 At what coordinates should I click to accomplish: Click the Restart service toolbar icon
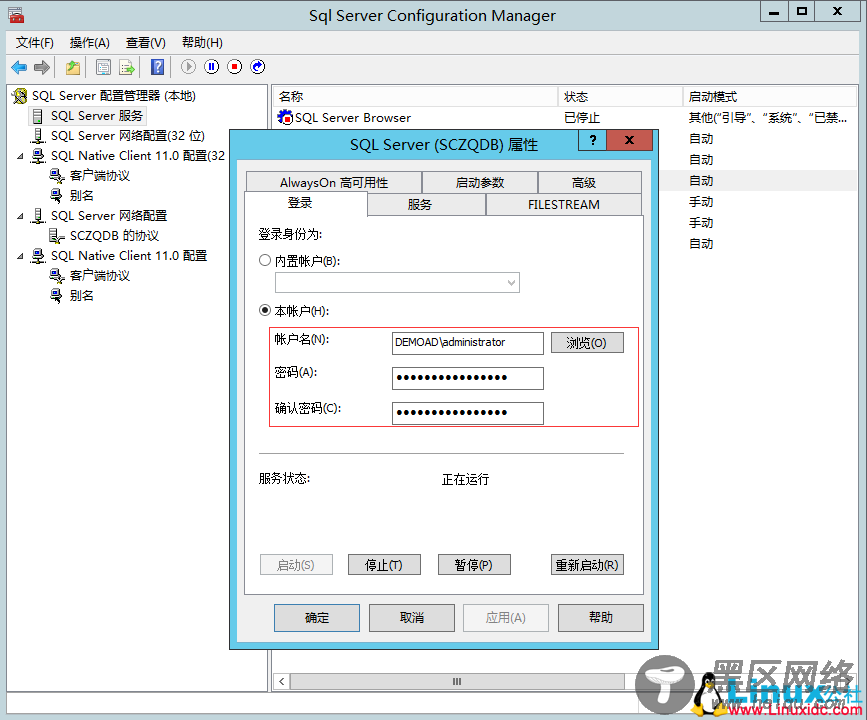[258, 67]
